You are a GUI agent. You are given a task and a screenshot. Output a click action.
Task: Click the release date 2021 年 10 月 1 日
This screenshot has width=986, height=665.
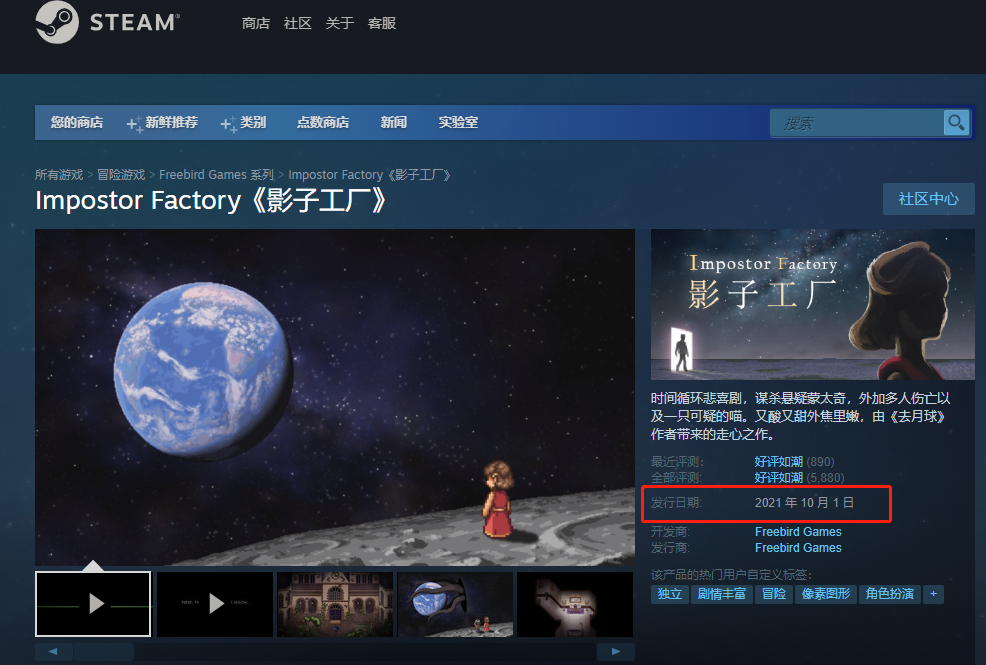click(804, 503)
